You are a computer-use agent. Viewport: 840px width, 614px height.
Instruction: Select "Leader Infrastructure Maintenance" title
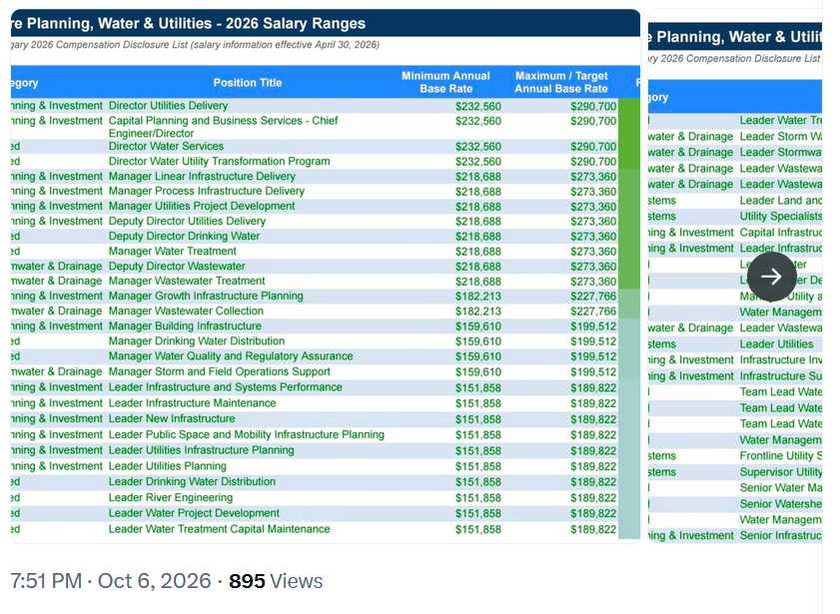click(x=192, y=403)
